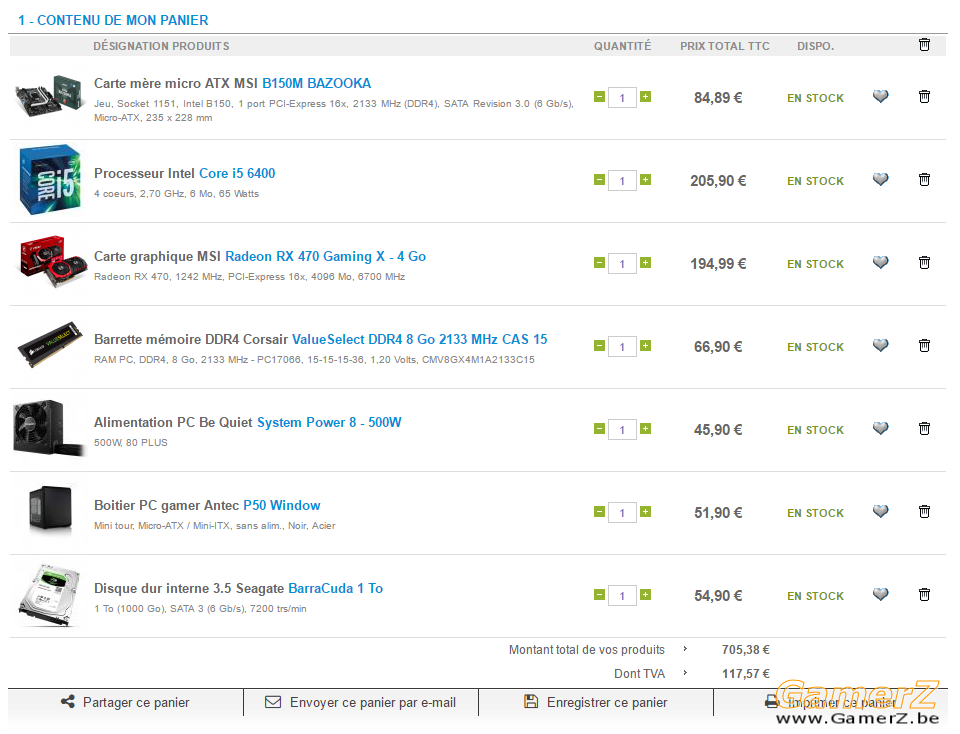Click the trash icon in the table header
The image size is (960, 734).
click(x=924, y=45)
